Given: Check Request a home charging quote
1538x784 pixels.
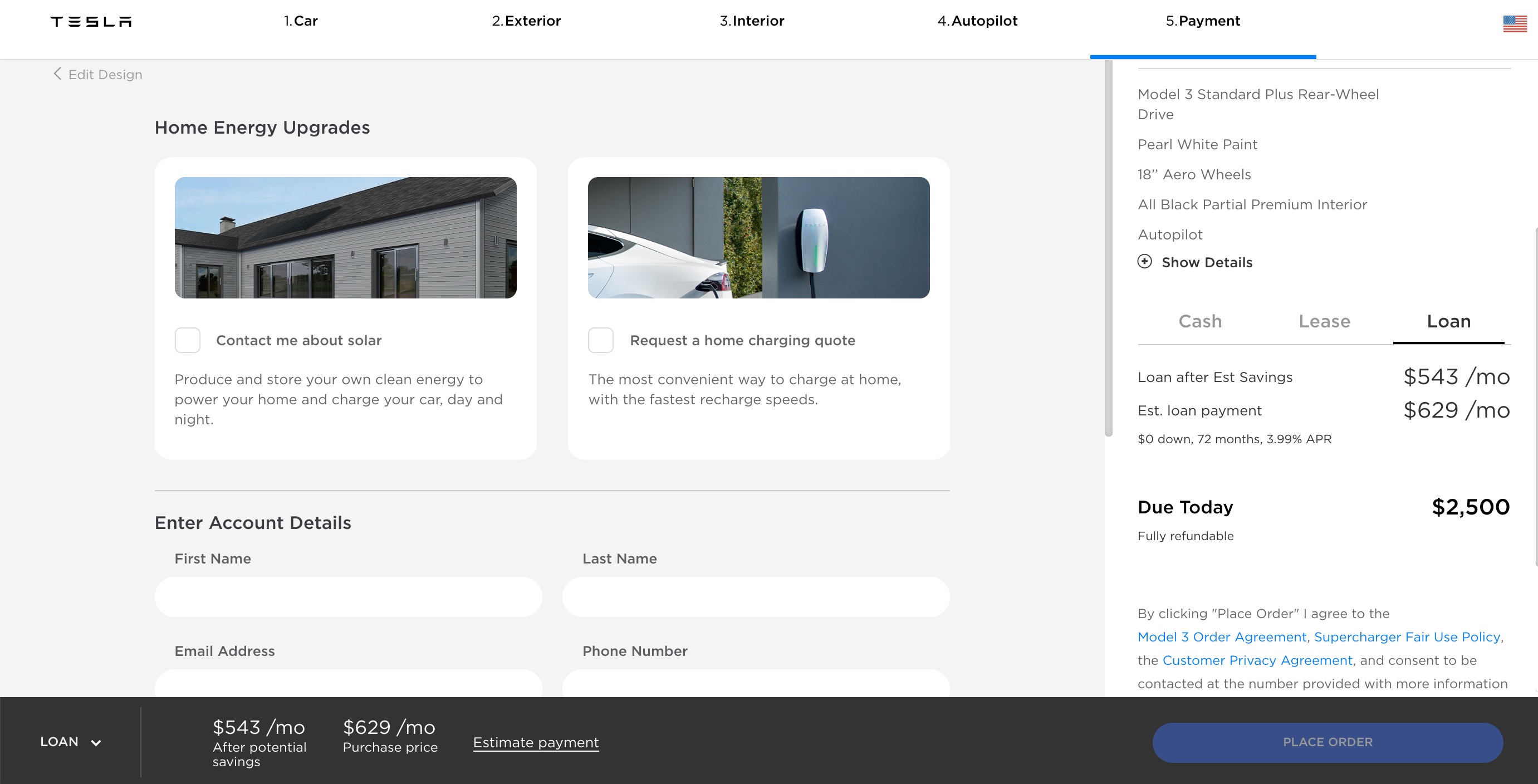Looking at the screenshot, I should (x=601, y=340).
